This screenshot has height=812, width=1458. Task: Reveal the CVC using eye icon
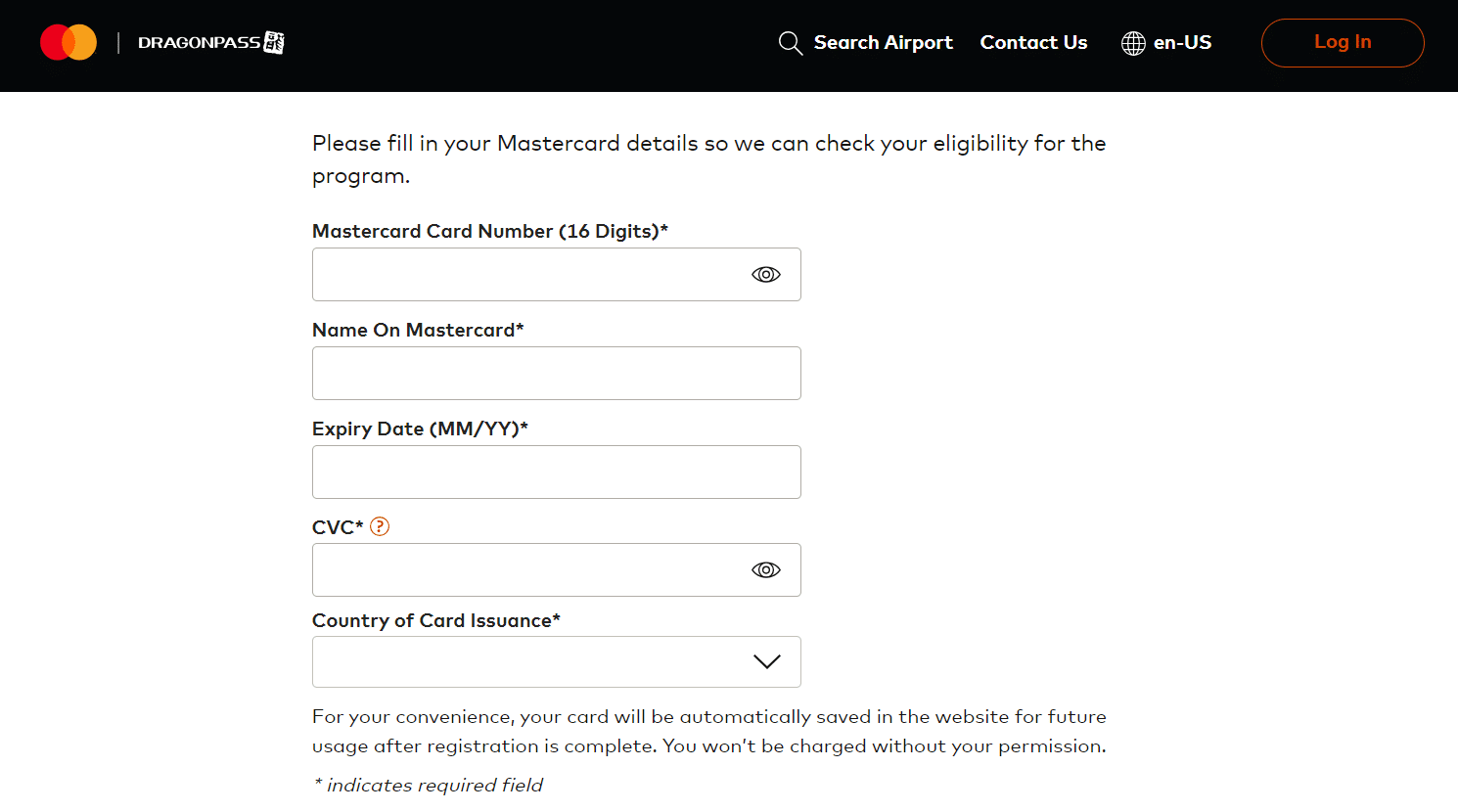pos(765,570)
